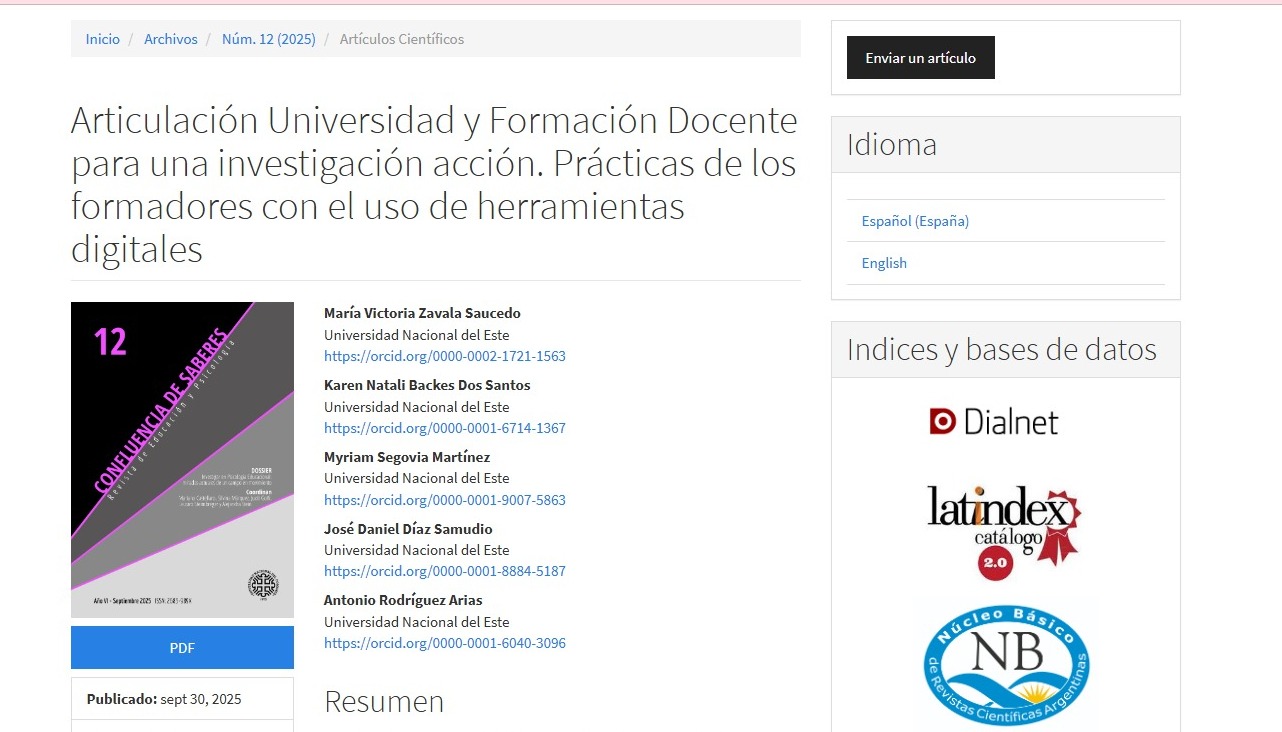Click the Resumen section heading
The width and height of the screenshot is (1282, 732).
(x=384, y=701)
